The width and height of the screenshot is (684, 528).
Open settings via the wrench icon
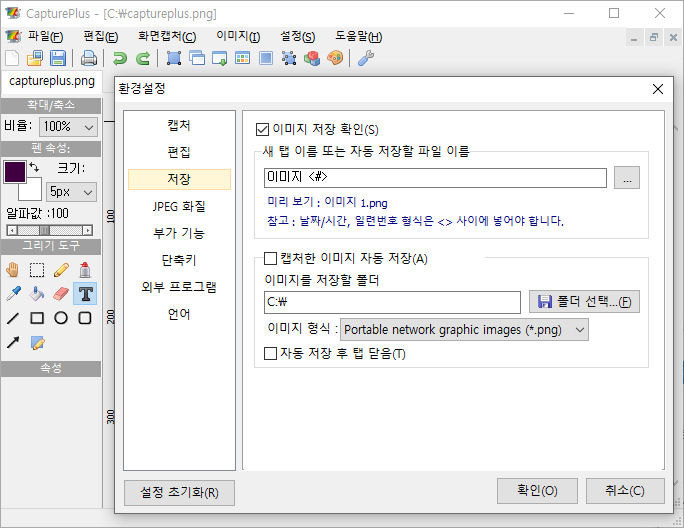coord(365,58)
